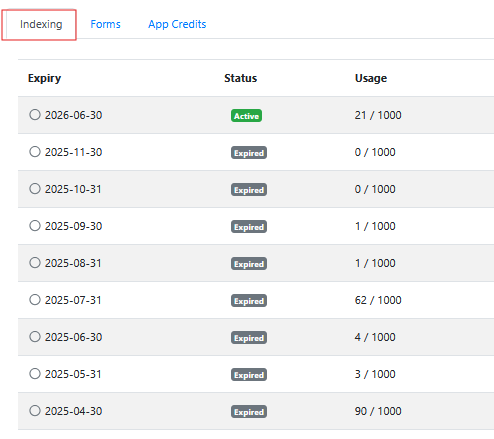Open the Forms tab
This screenshot has width=494, height=439.
pyautogui.click(x=105, y=24)
